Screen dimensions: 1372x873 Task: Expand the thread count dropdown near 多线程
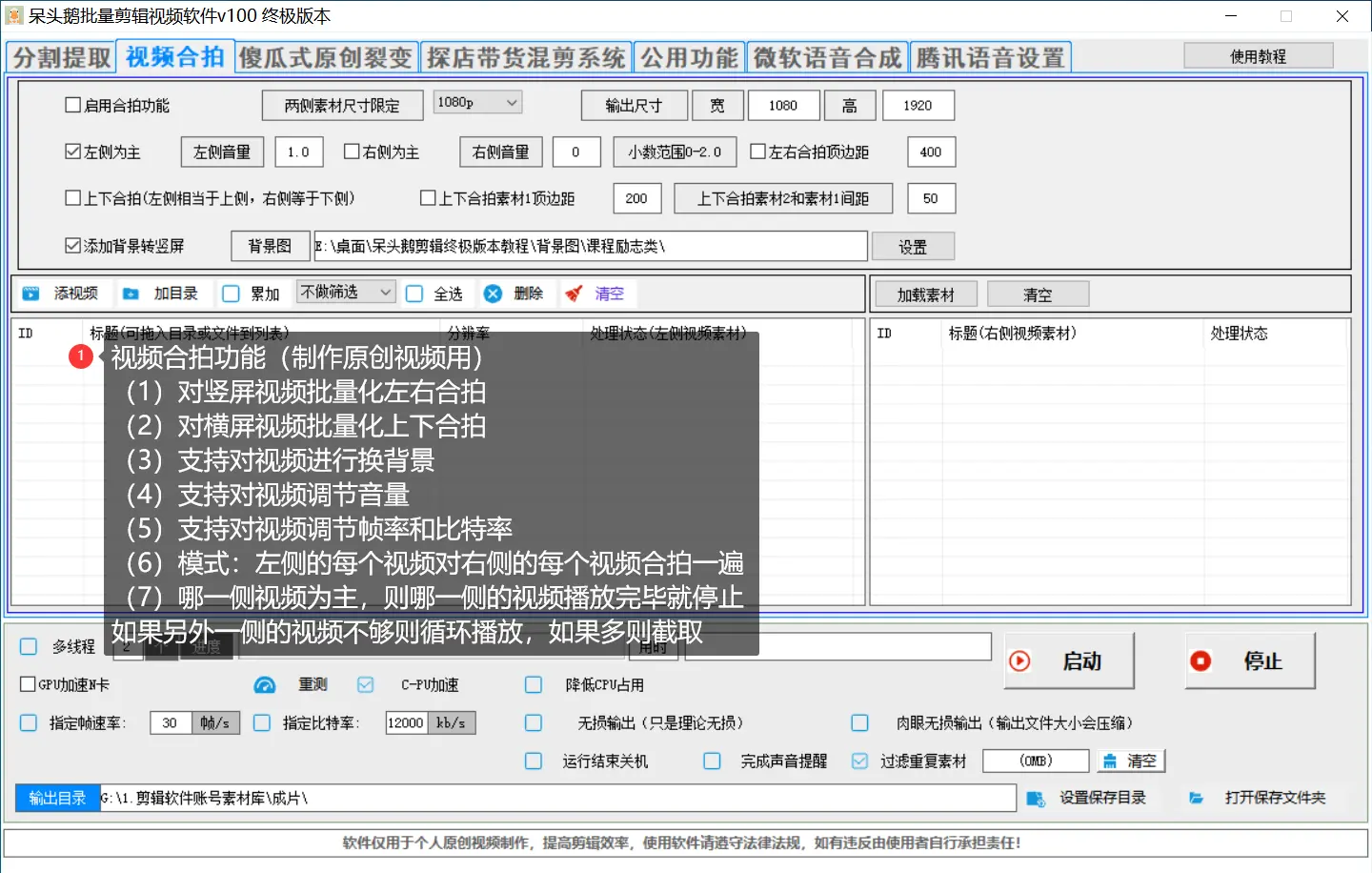click(x=141, y=646)
